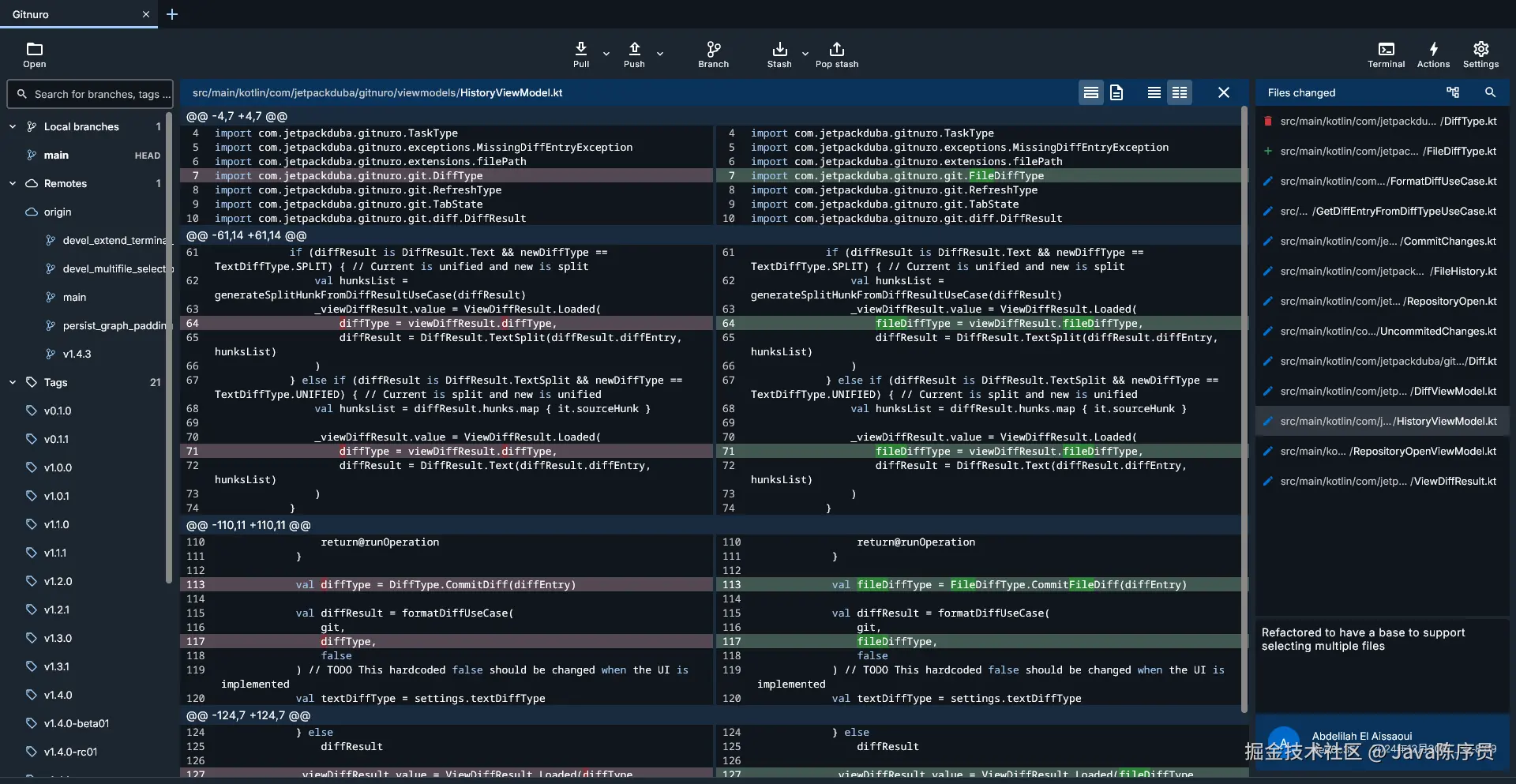Viewport: 1516px width, 784px height.
Task: Switch diff to full file view
Action: (1116, 92)
